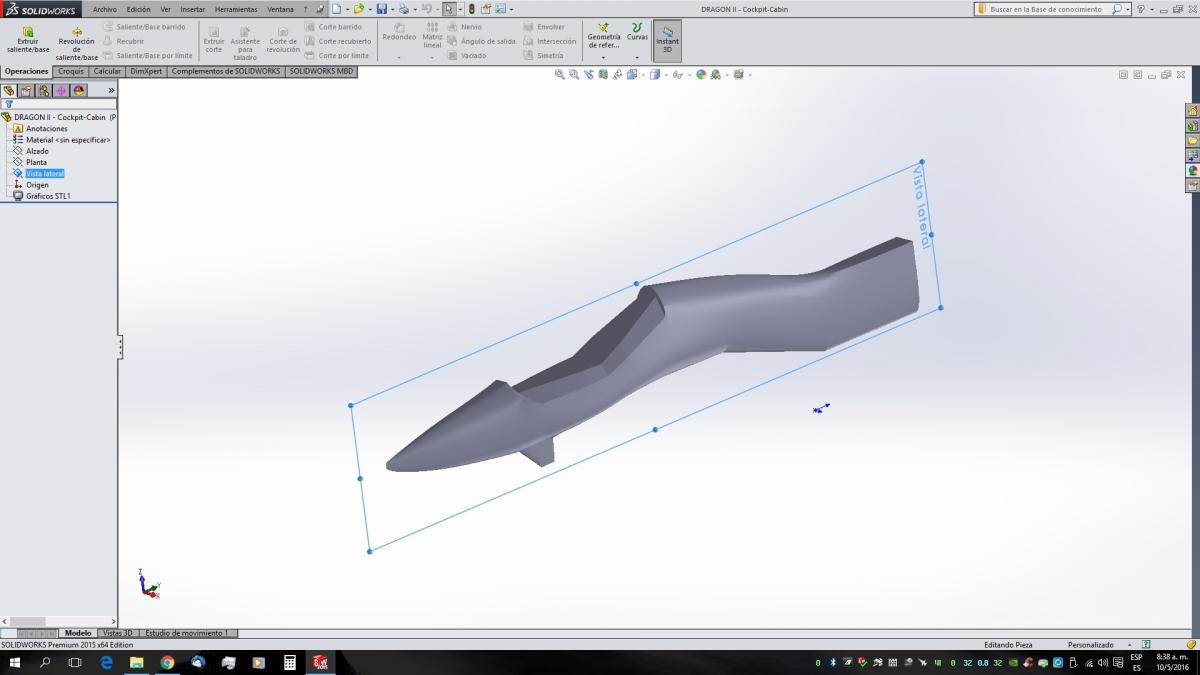Click Edit appearance color sphere
This screenshot has width=1200, height=675.
pyautogui.click(x=701, y=74)
